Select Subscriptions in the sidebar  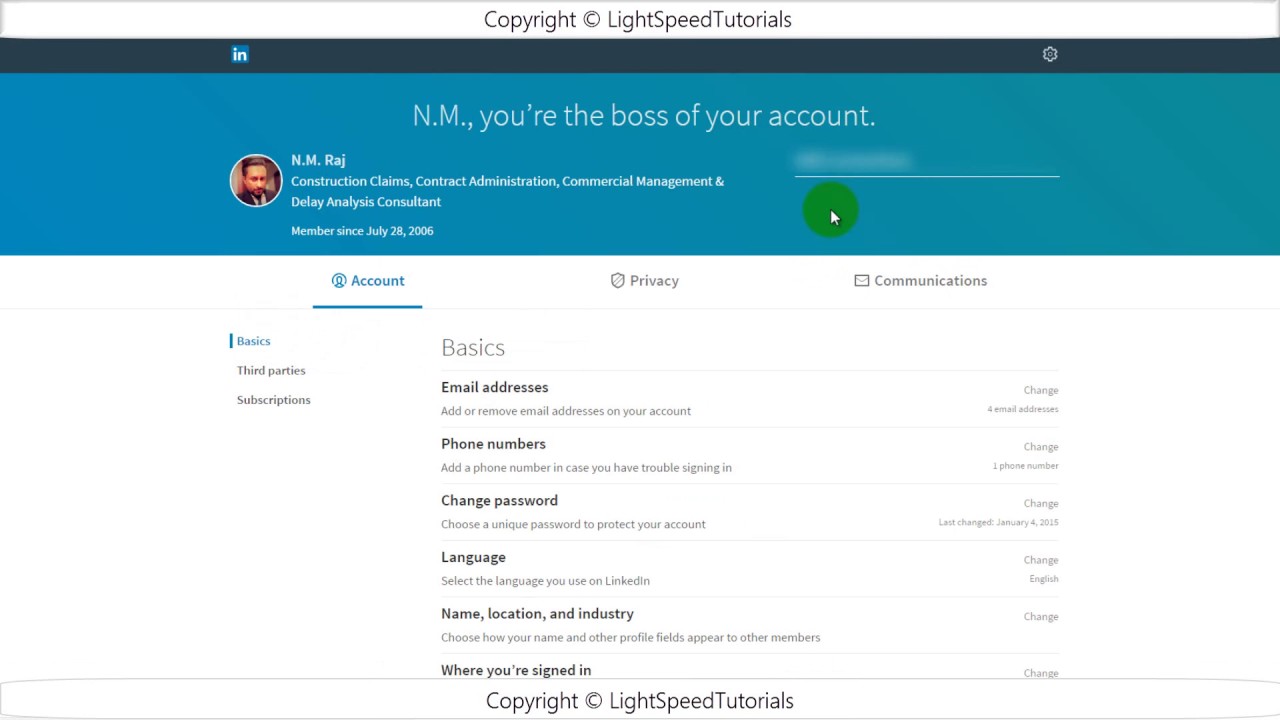click(273, 400)
